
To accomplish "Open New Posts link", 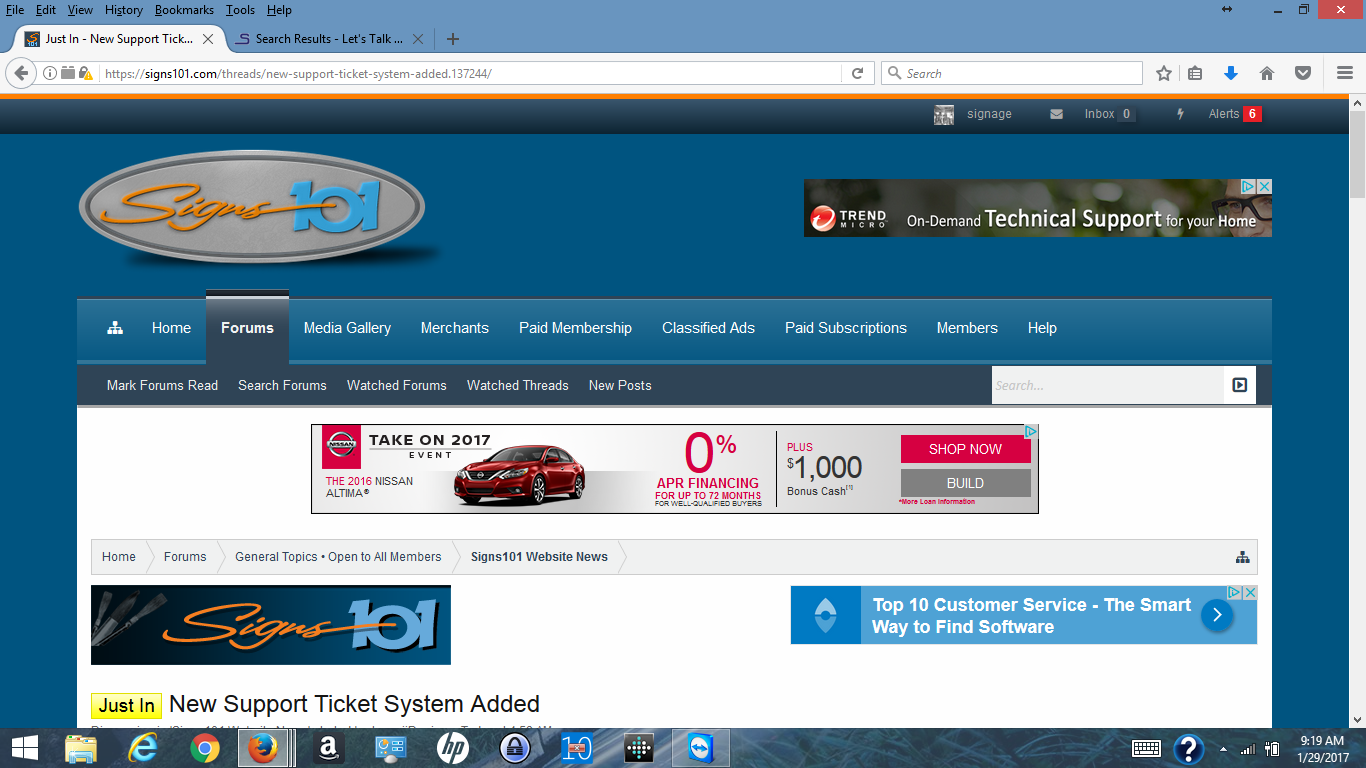I will [x=620, y=385].
